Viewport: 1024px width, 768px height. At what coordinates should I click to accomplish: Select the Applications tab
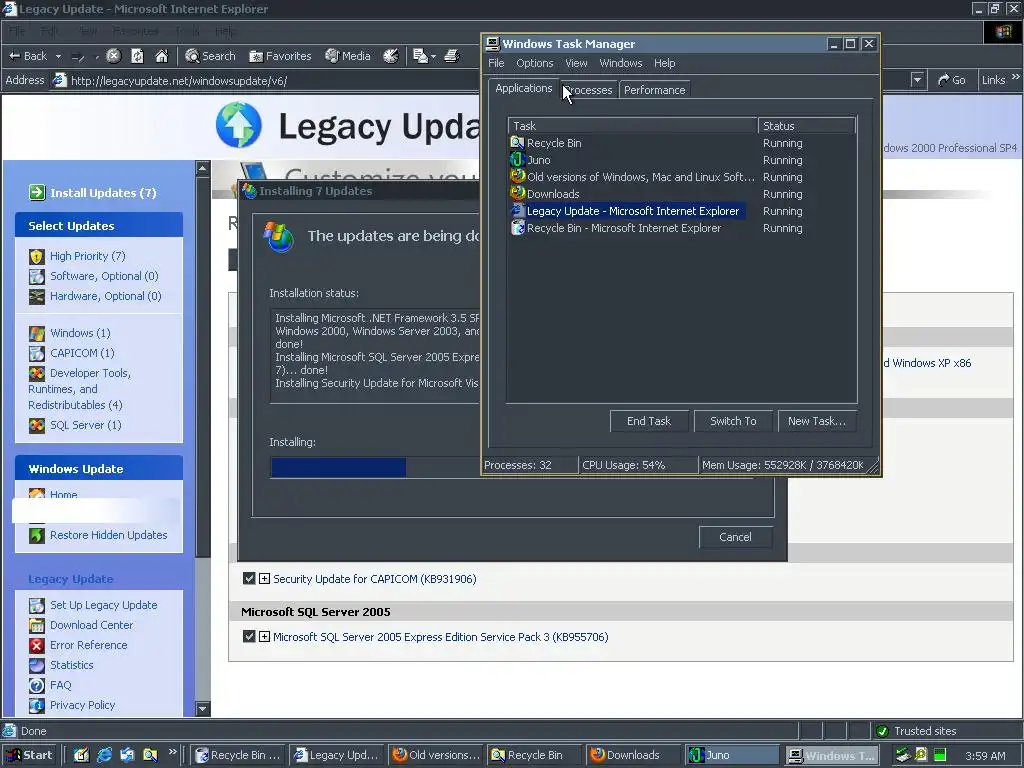523,88
